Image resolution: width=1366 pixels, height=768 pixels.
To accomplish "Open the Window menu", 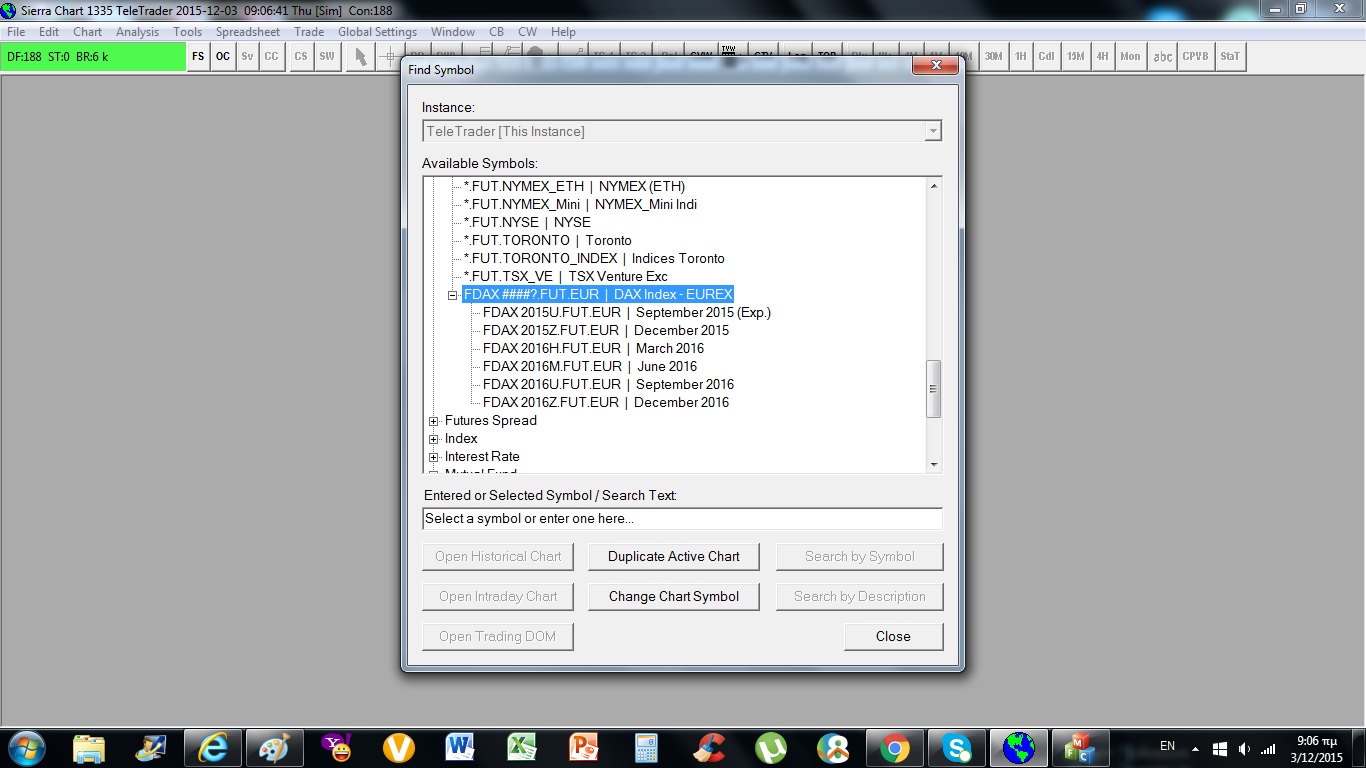I will pos(453,32).
